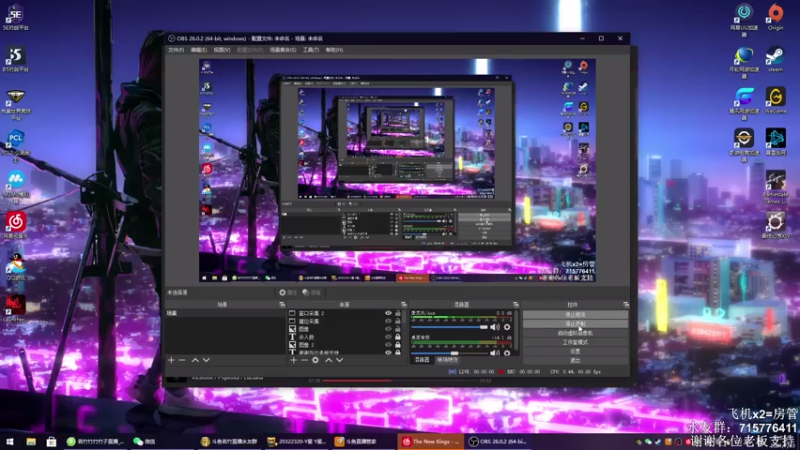Toggle visibility of 杀人数 text source

(x=388, y=337)
